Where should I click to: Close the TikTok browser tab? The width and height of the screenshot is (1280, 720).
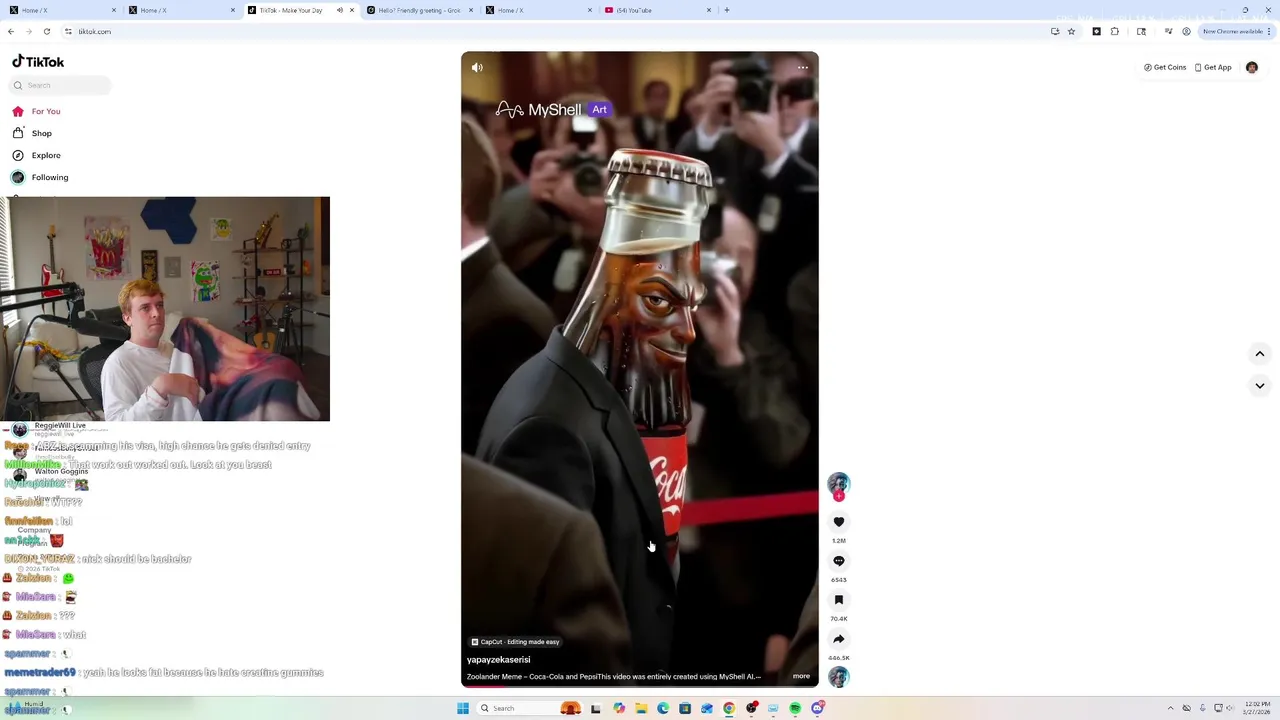(351, 10)
